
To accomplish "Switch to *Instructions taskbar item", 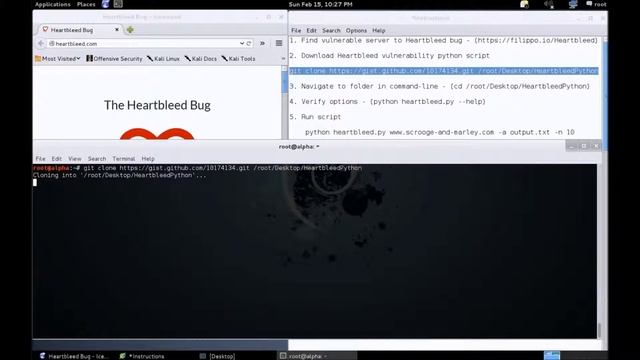I will click(142, 356).
